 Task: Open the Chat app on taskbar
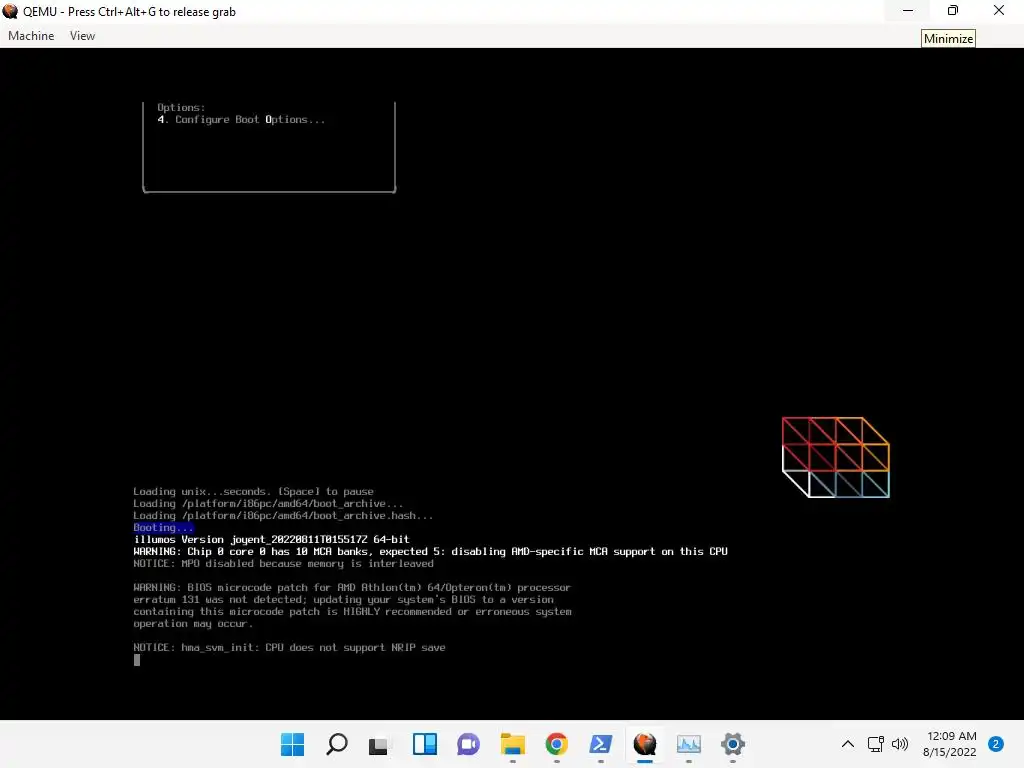pyautogui.click(x=468, y=744)
